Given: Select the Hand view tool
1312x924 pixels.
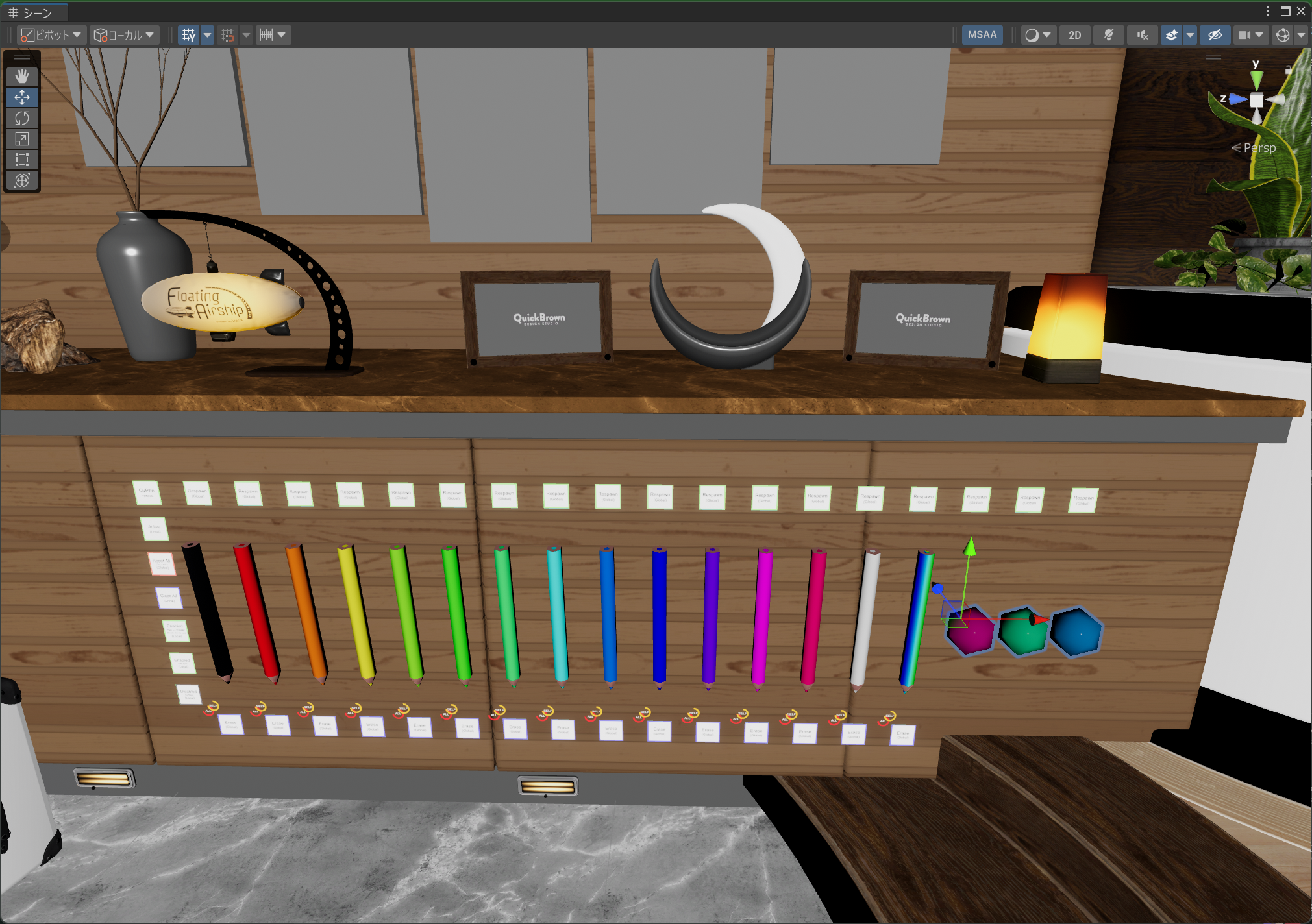Looking at the screenshot, I should coord(22,77).
